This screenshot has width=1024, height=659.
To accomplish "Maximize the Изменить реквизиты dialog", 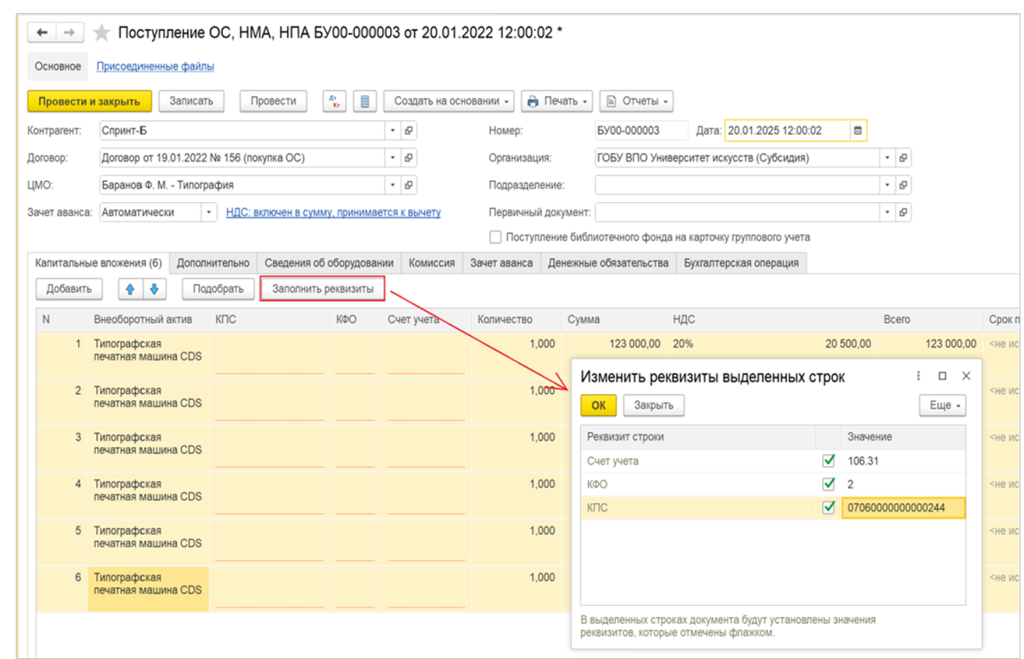I will (x=942, y=376).
